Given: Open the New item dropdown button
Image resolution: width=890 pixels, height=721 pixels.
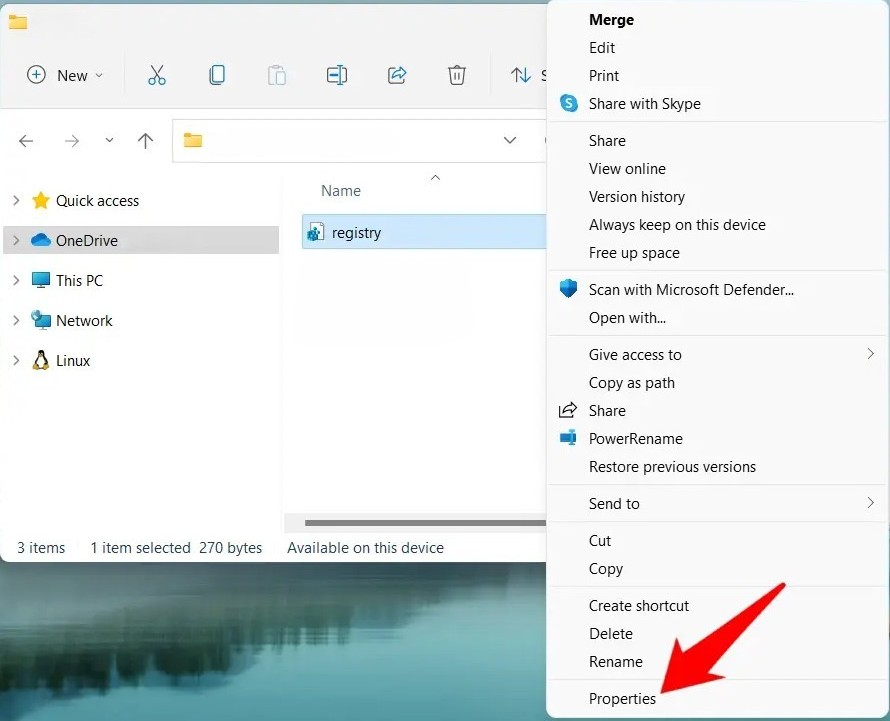Looking at the screenshot, I should pyautogui.click(x=65, y=75).
